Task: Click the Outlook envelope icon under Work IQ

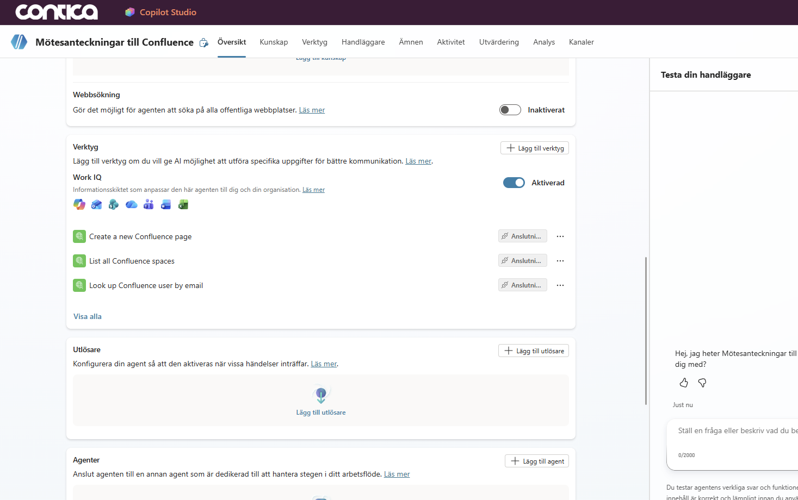Action: click(x=96, y=204)
